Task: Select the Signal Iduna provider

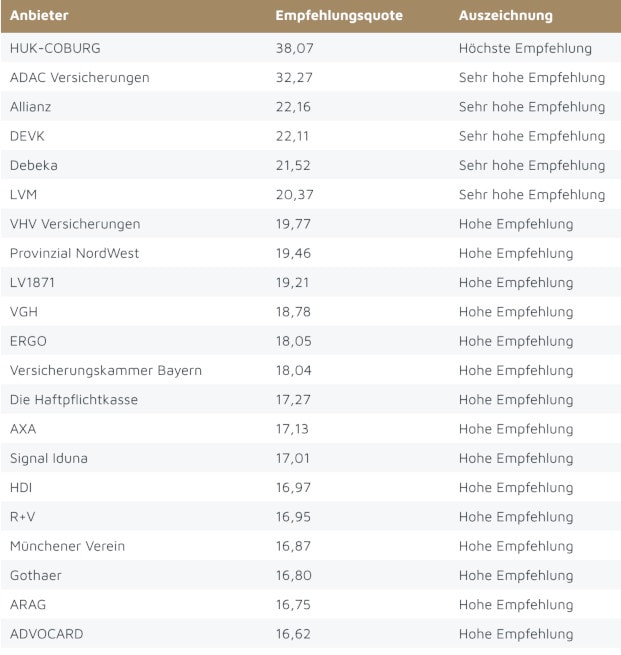Action: tap(49, 458)
